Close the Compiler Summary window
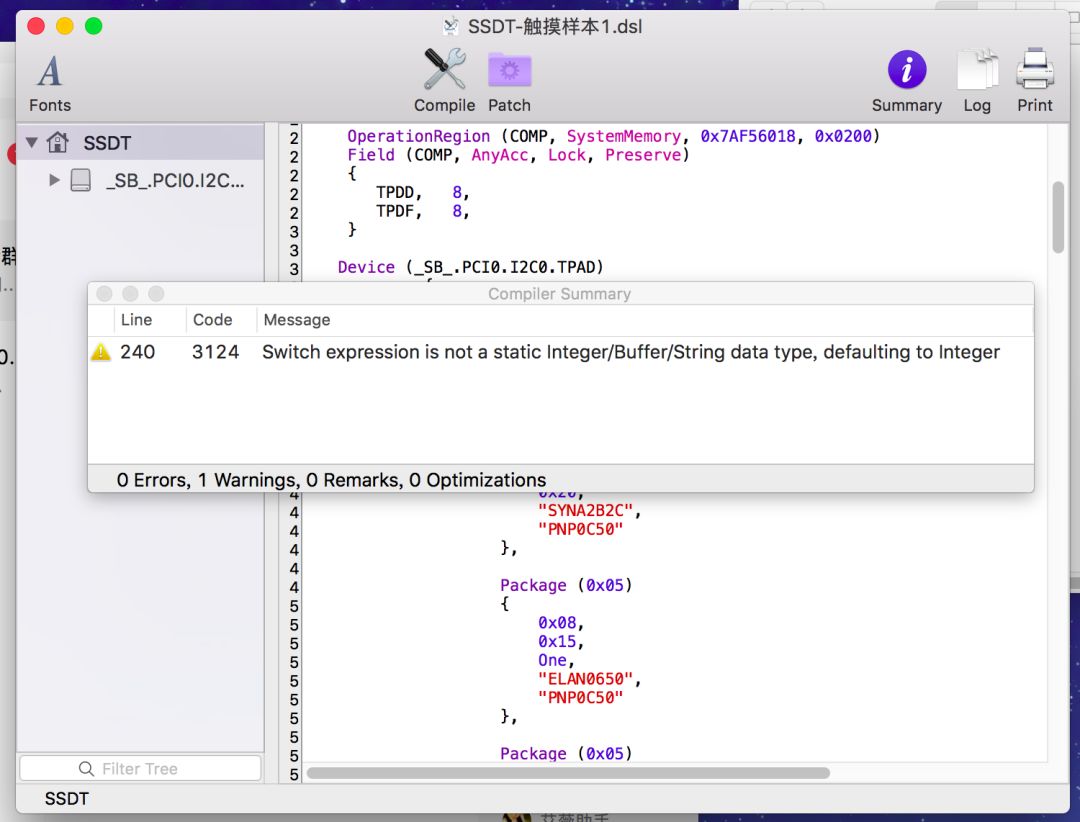Screen dimensions: 1080x822 click(x=104, y=294)
